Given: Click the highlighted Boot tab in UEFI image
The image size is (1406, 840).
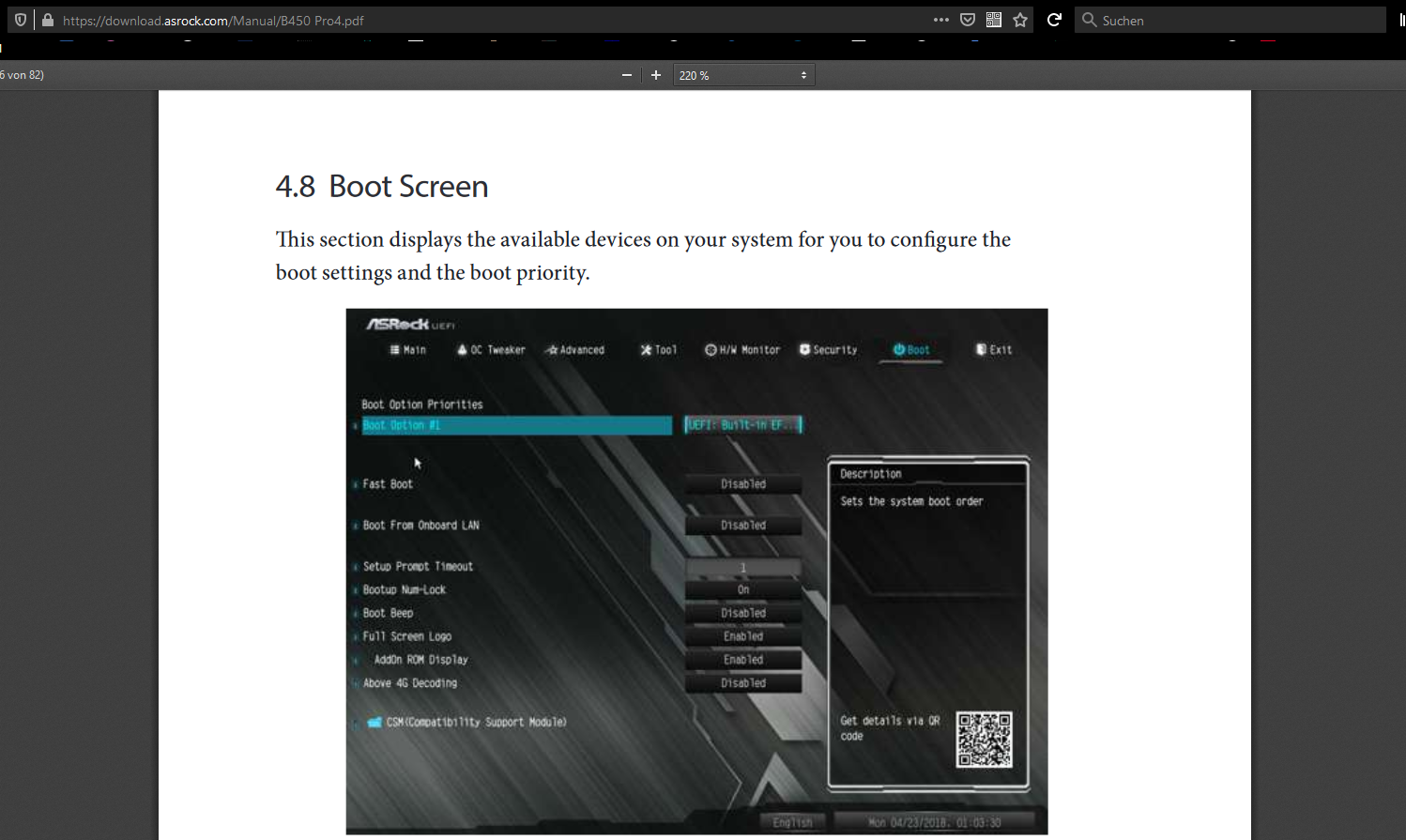Looking at the screenshot, I should pos(911,350).
